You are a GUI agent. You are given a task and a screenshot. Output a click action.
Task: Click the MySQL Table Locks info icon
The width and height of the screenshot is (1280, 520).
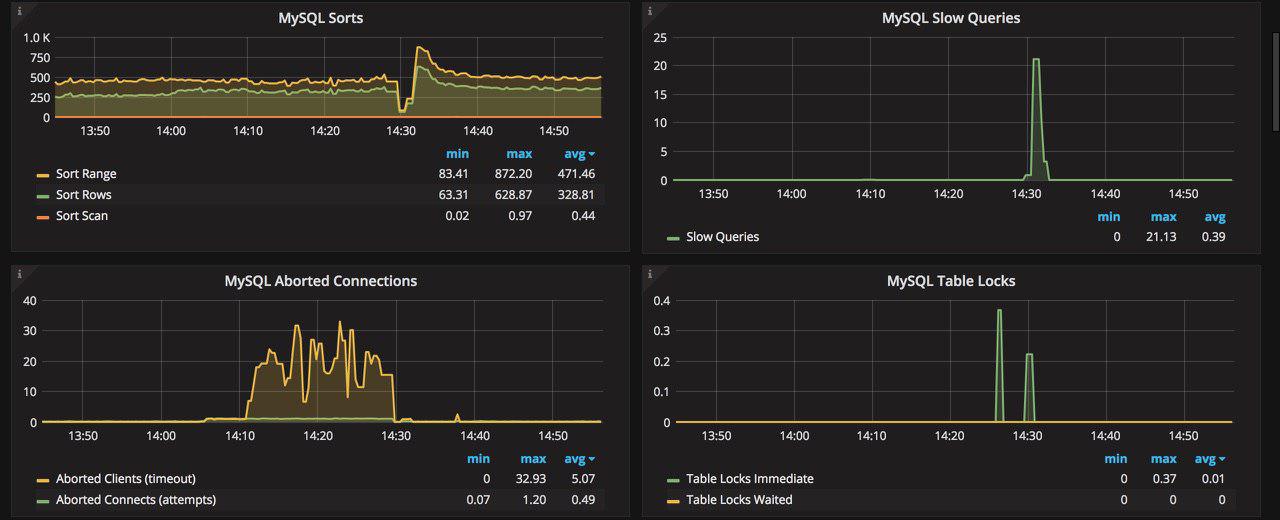pyautogui.click(x=649, y=273)
